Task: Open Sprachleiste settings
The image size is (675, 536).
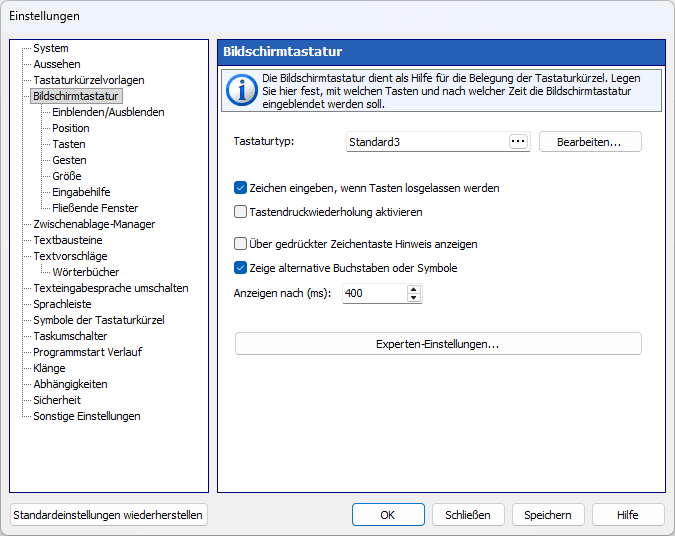Action: (x=62, y=304)
